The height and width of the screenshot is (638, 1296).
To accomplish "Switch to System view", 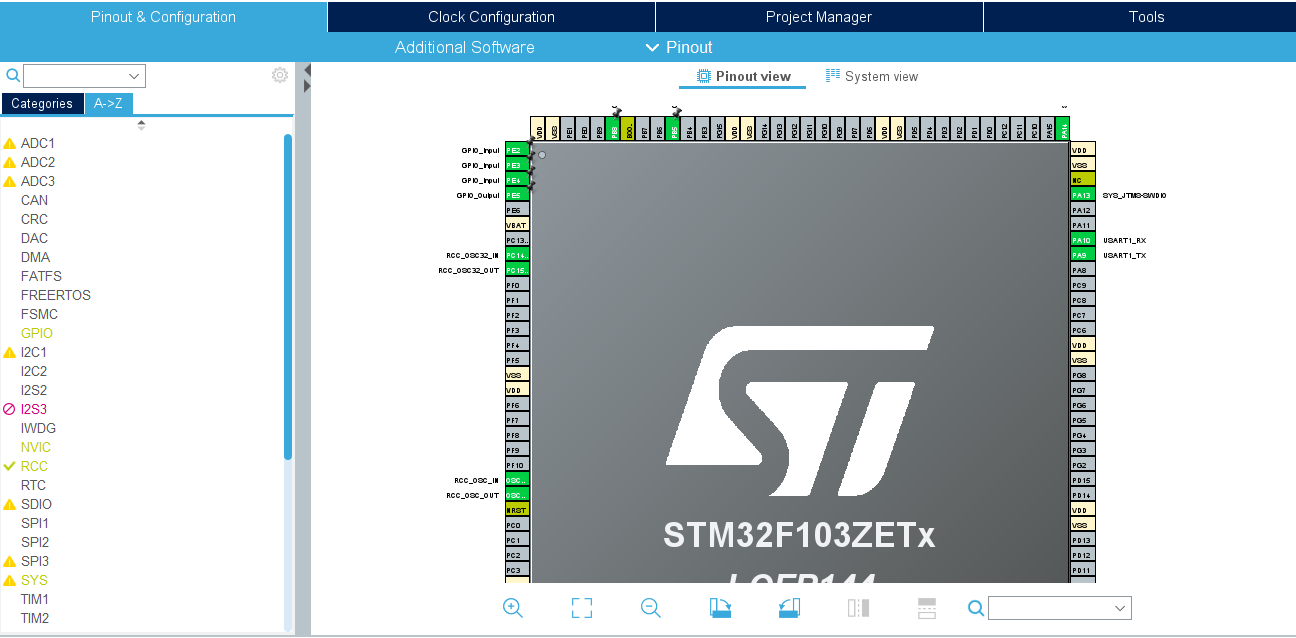I will pyautogui.click(x=870, y=76).
